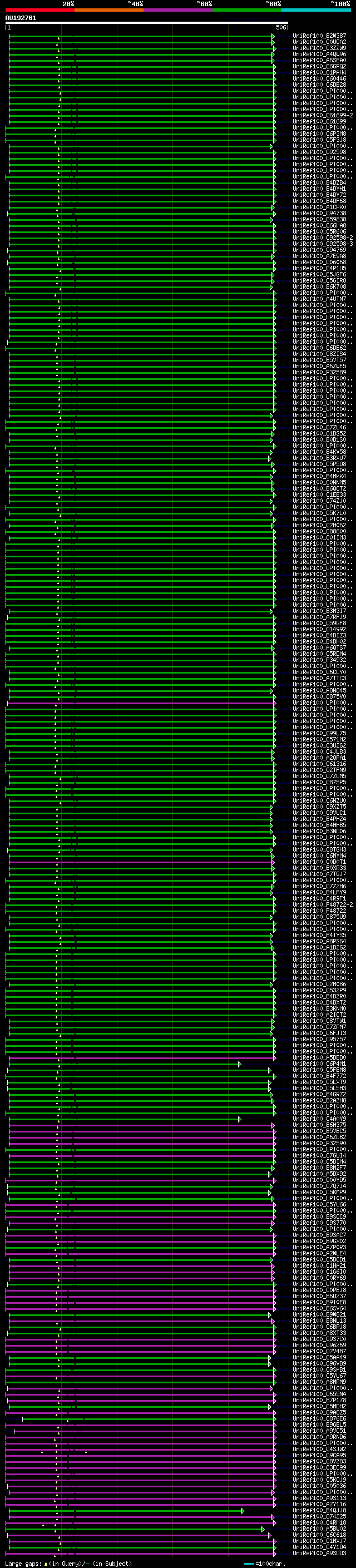The height and width of the screenshot is (1568, 356).
Task: Select the UniRef100_Q7Q7J4 label
Action: 319,1186
